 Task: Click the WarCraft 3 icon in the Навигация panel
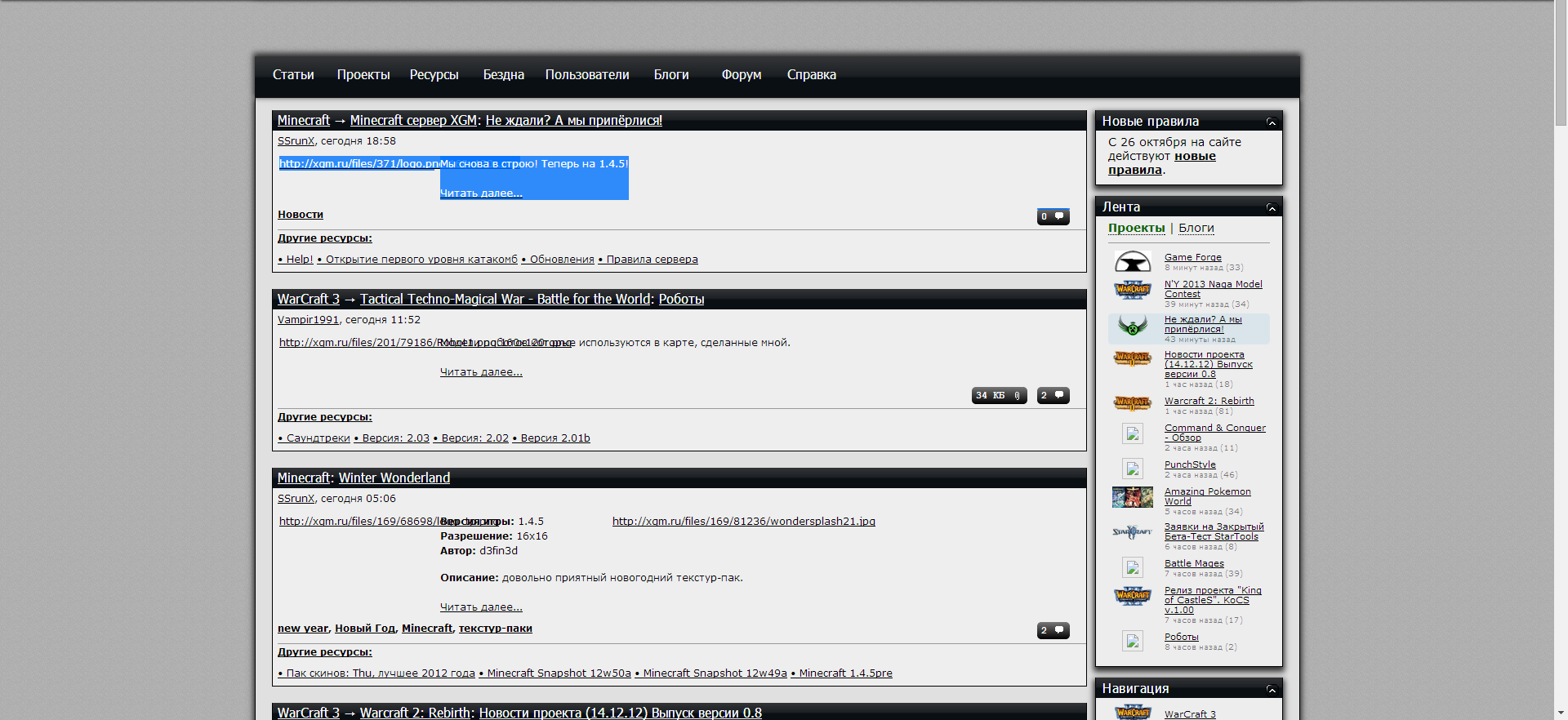pos(1133,712)
